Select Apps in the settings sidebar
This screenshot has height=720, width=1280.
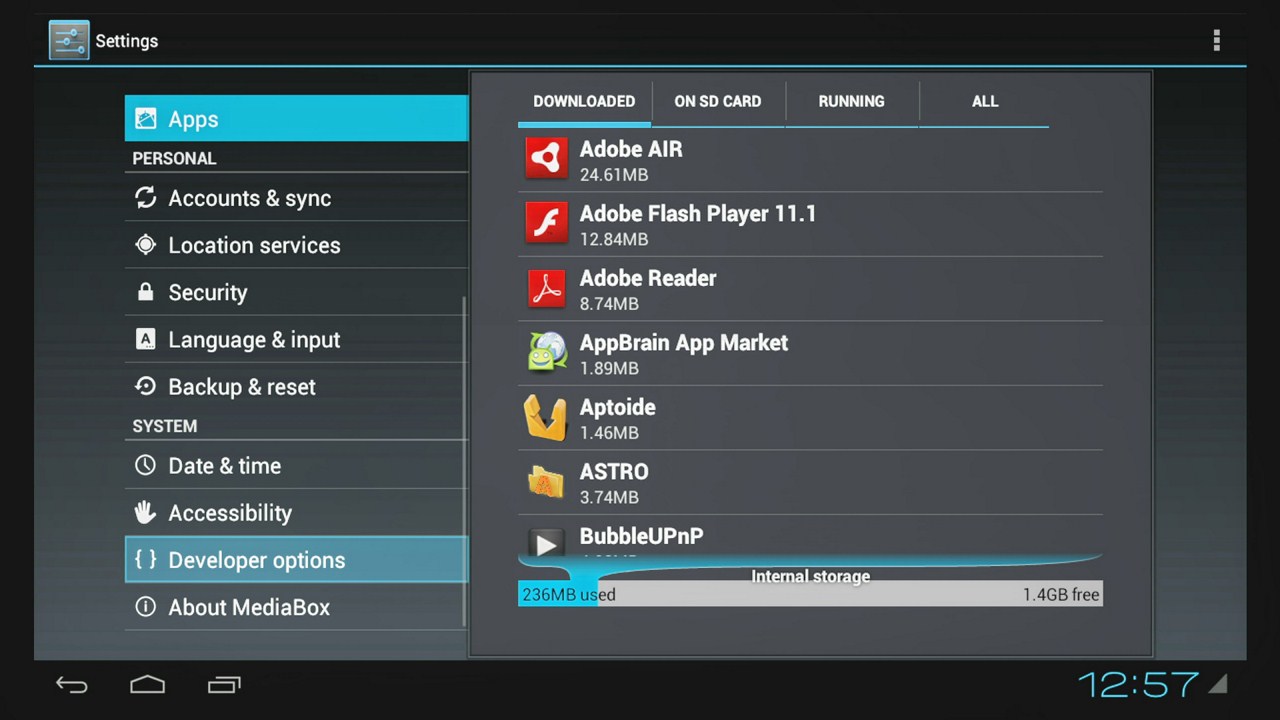tap(296, 119)
